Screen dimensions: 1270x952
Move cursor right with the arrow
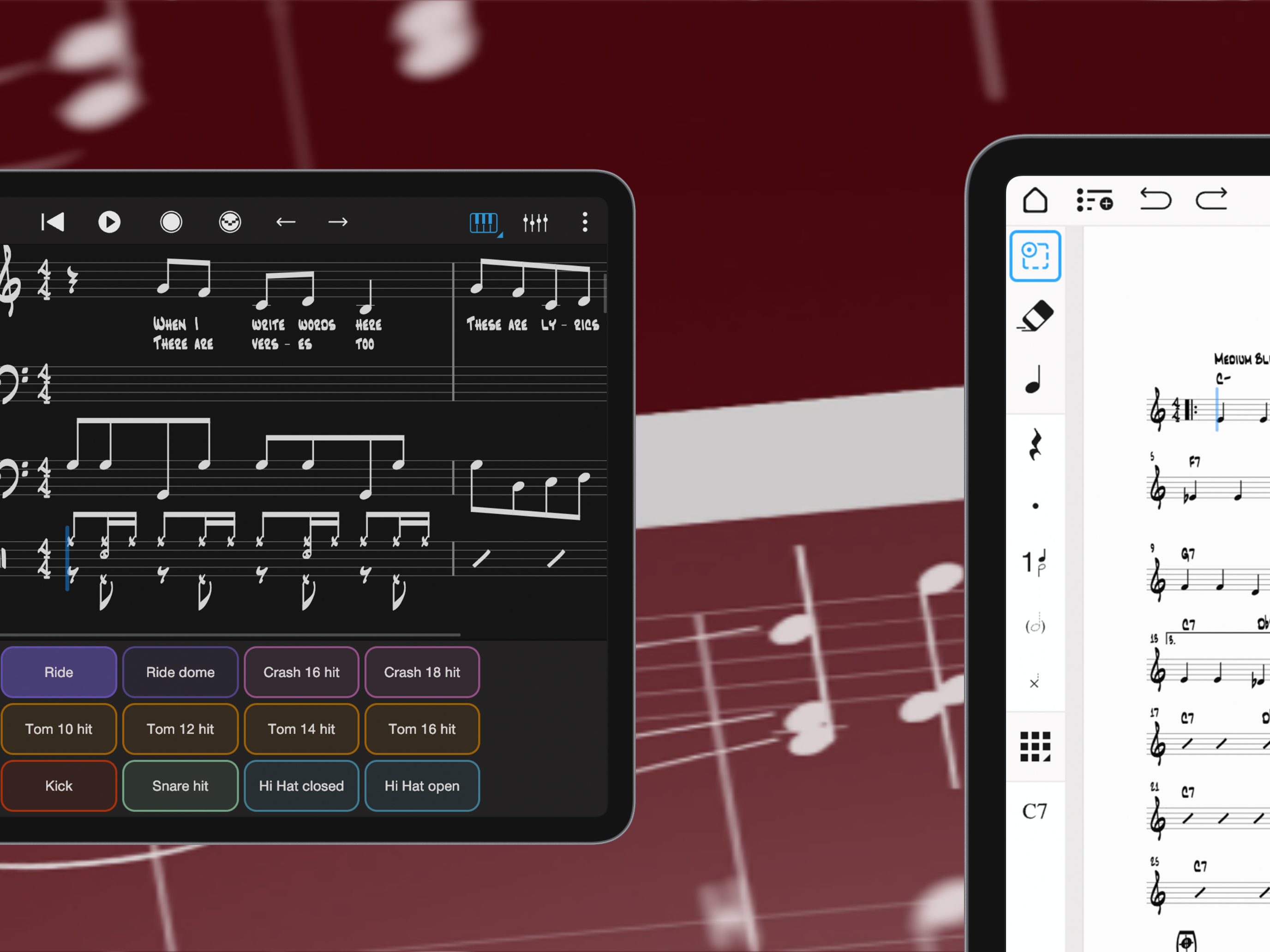point(338,222)
